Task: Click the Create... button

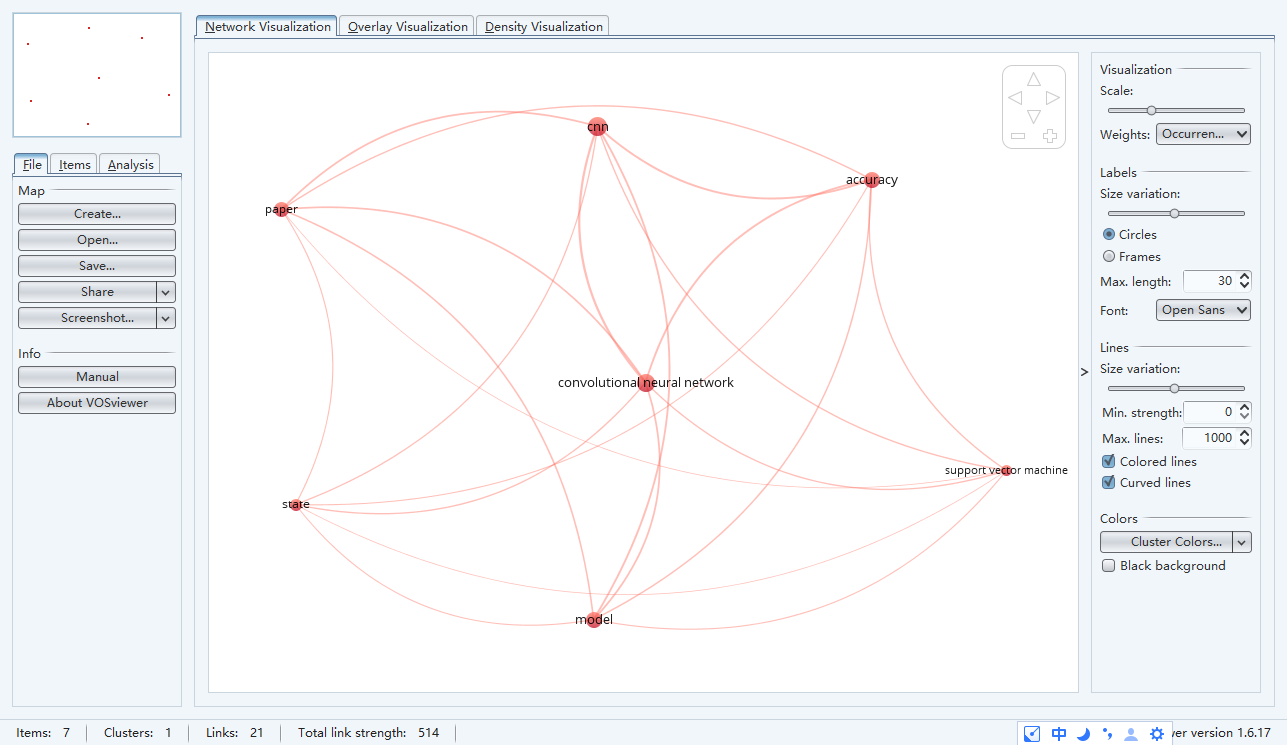Action: (97, 214)
